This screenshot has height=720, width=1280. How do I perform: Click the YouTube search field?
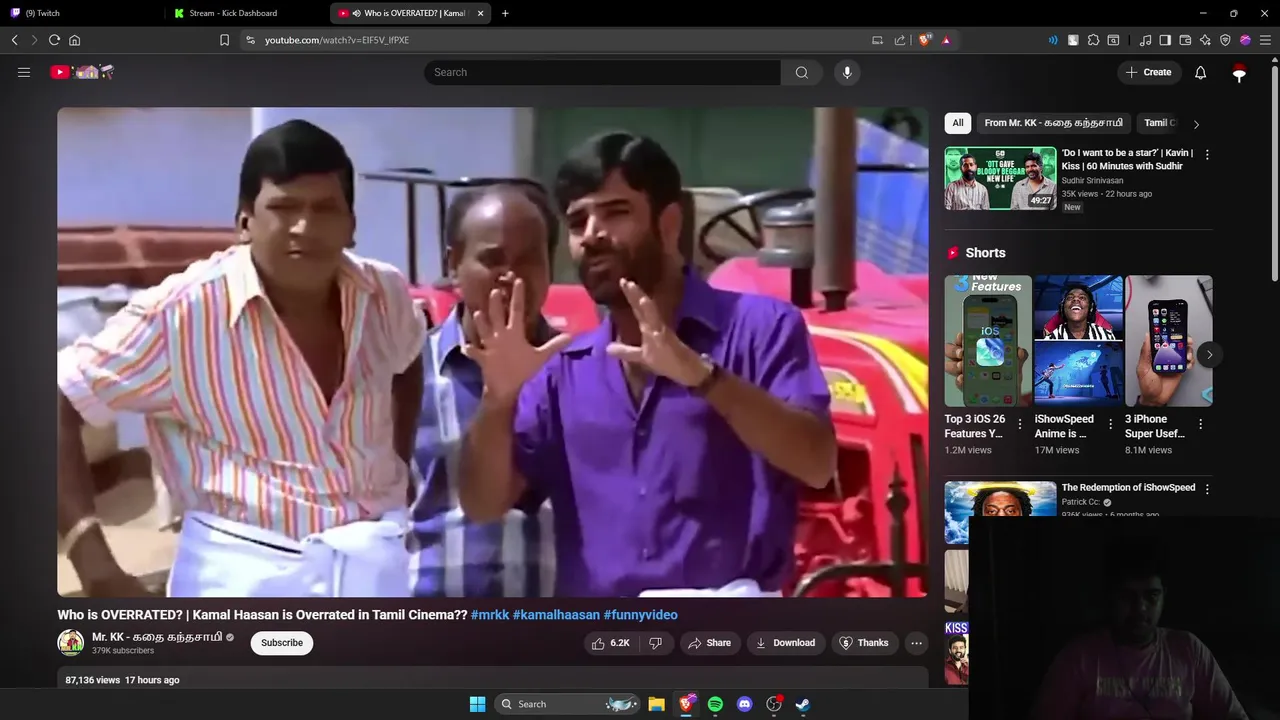click(602, 72)
